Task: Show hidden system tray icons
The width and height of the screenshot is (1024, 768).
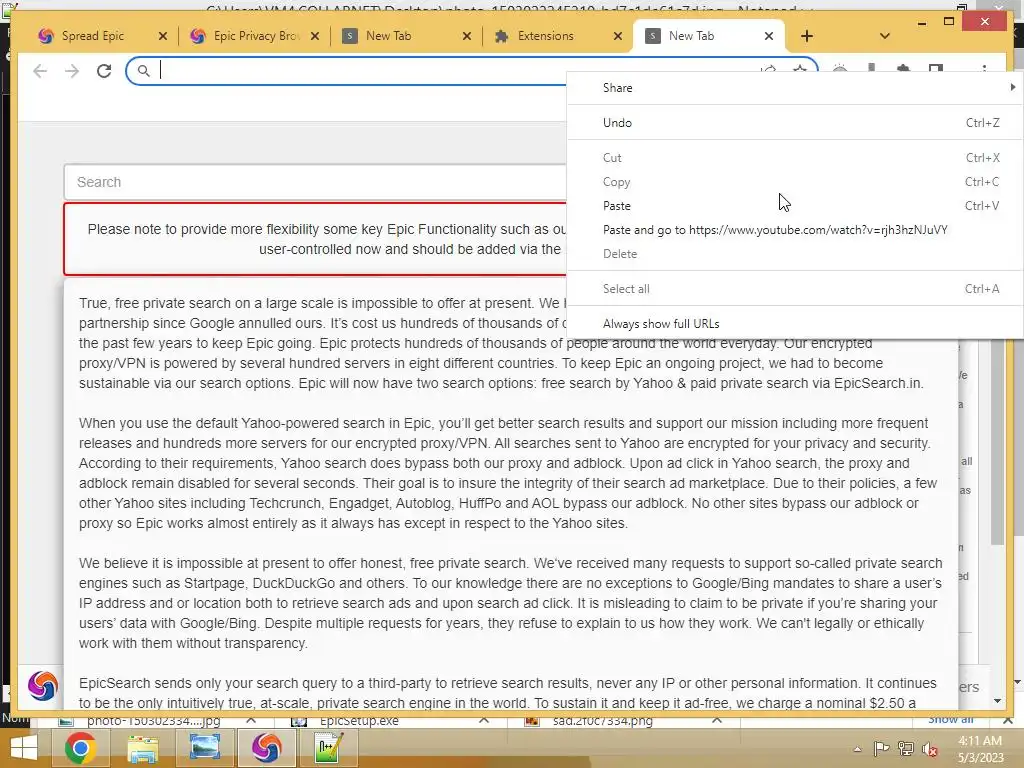Action: click(857, 749)
